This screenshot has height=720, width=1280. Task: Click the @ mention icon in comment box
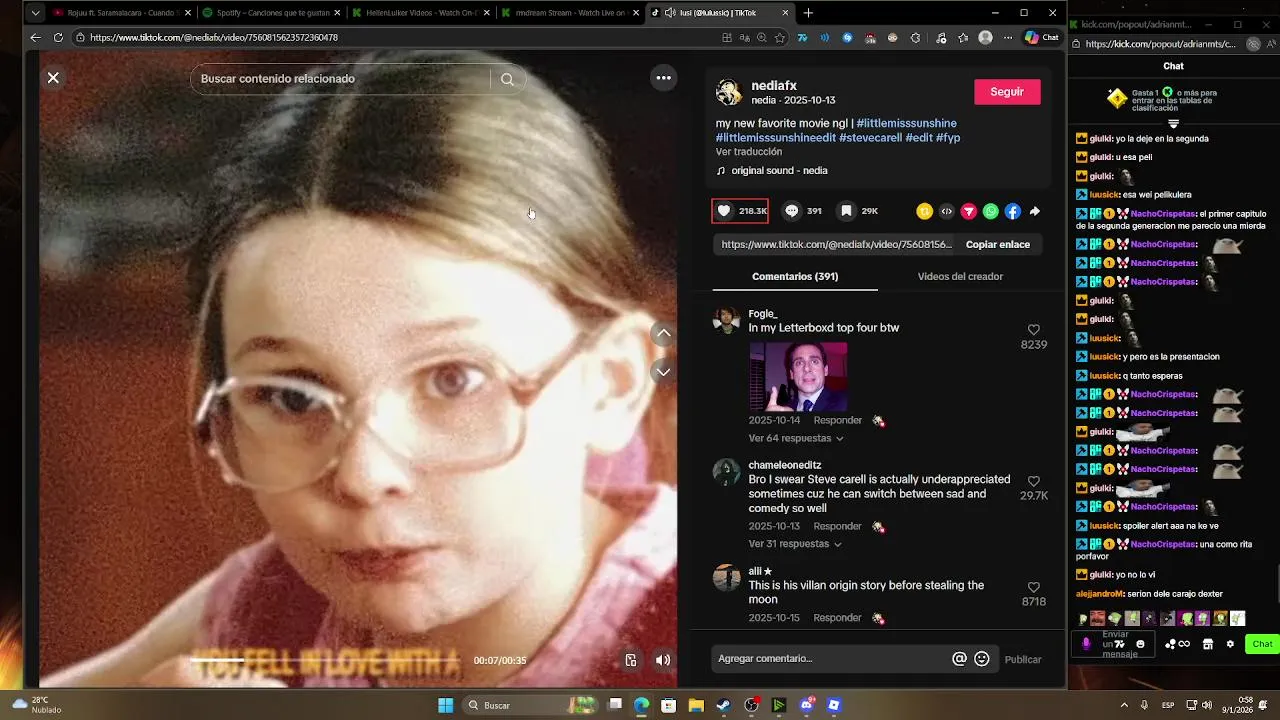[959, 659]
